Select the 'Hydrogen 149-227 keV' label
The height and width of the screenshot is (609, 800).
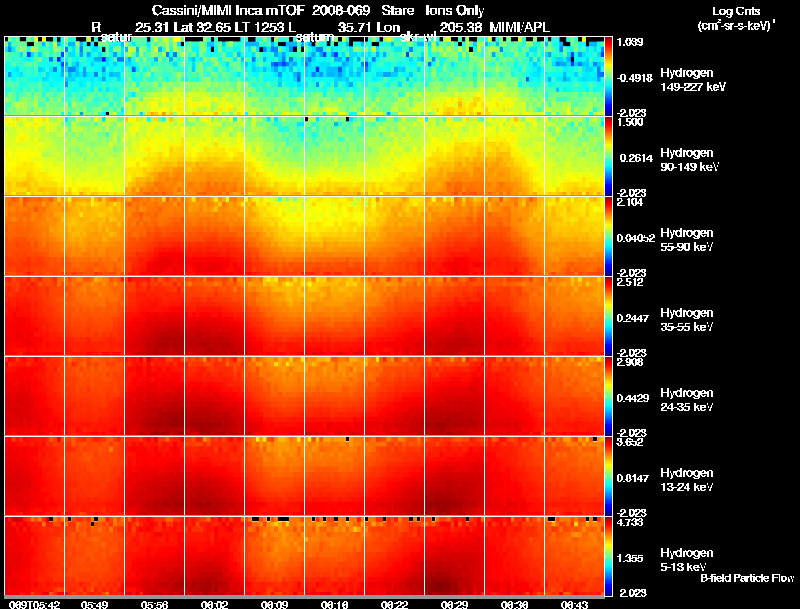693,80
